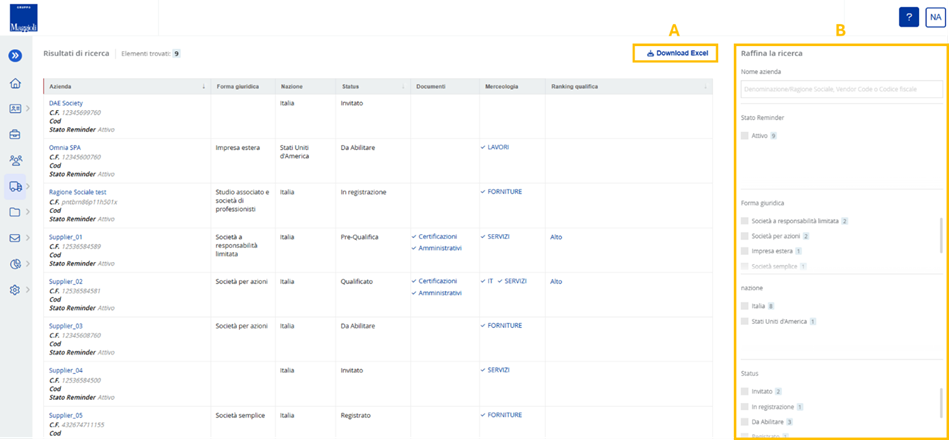Click Download Excel button
Screen dimensions: 949x440
click(x=675, y=53)
